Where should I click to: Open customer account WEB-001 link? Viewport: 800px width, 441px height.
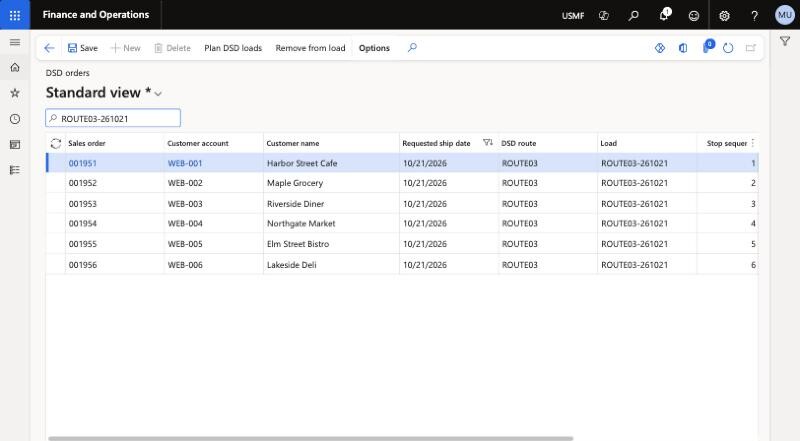coord(185,163)
